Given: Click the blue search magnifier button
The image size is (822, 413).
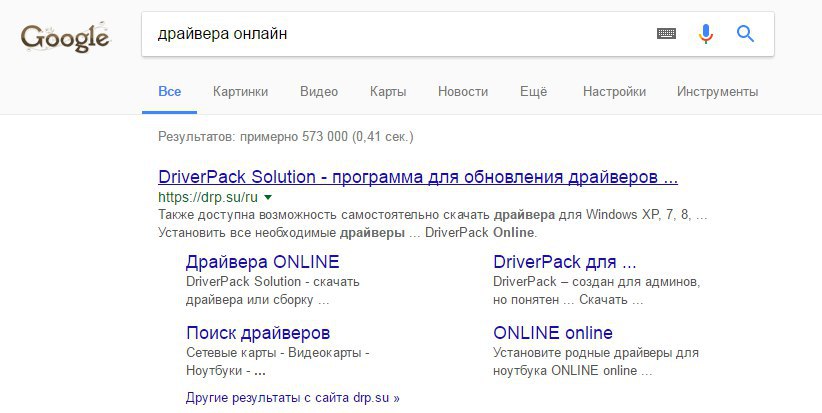Looking at the screenshot, I should click(745, 34).
